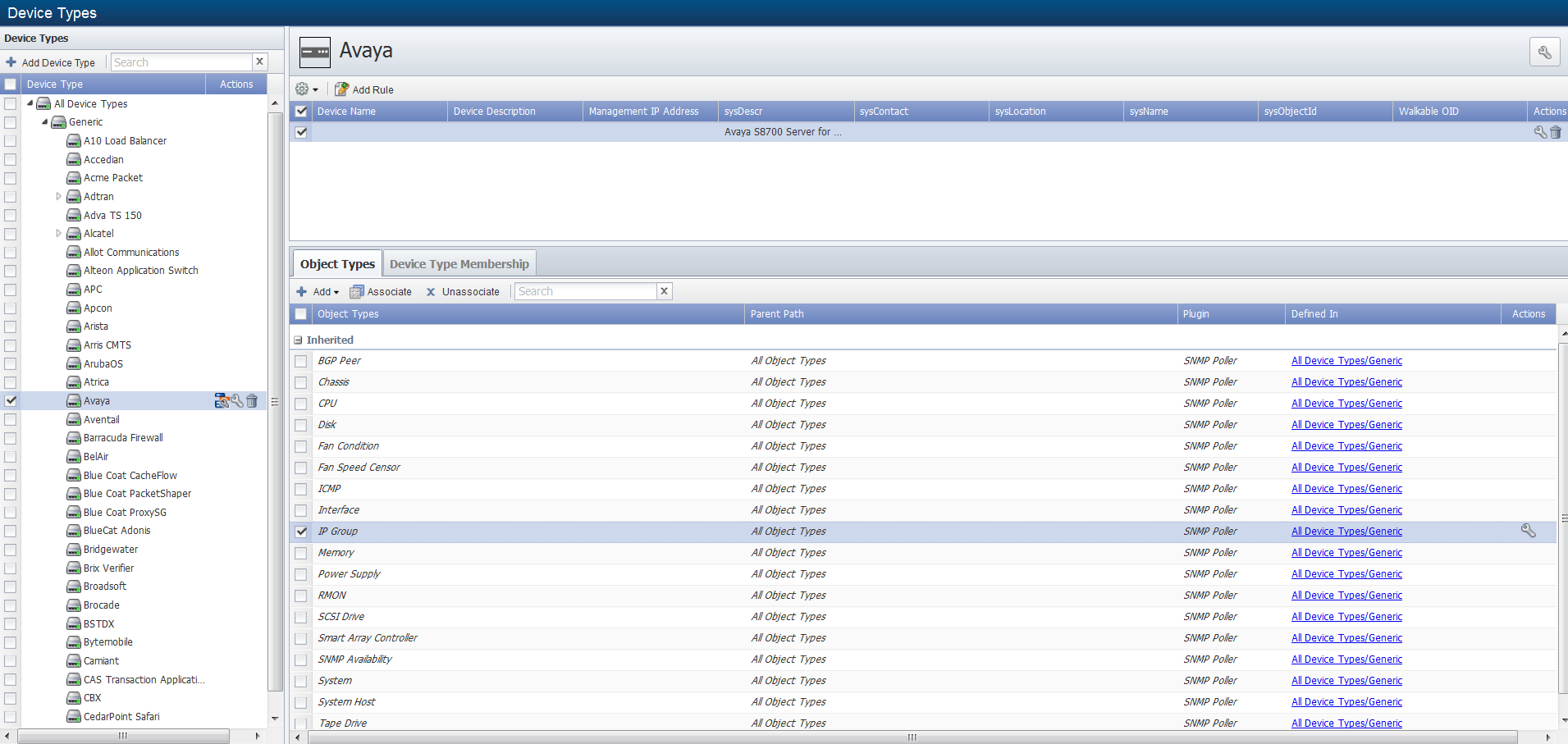Screen dimensions: 1568x744
Task: Click the Walkable OID column header
Action: point(1460,112)
